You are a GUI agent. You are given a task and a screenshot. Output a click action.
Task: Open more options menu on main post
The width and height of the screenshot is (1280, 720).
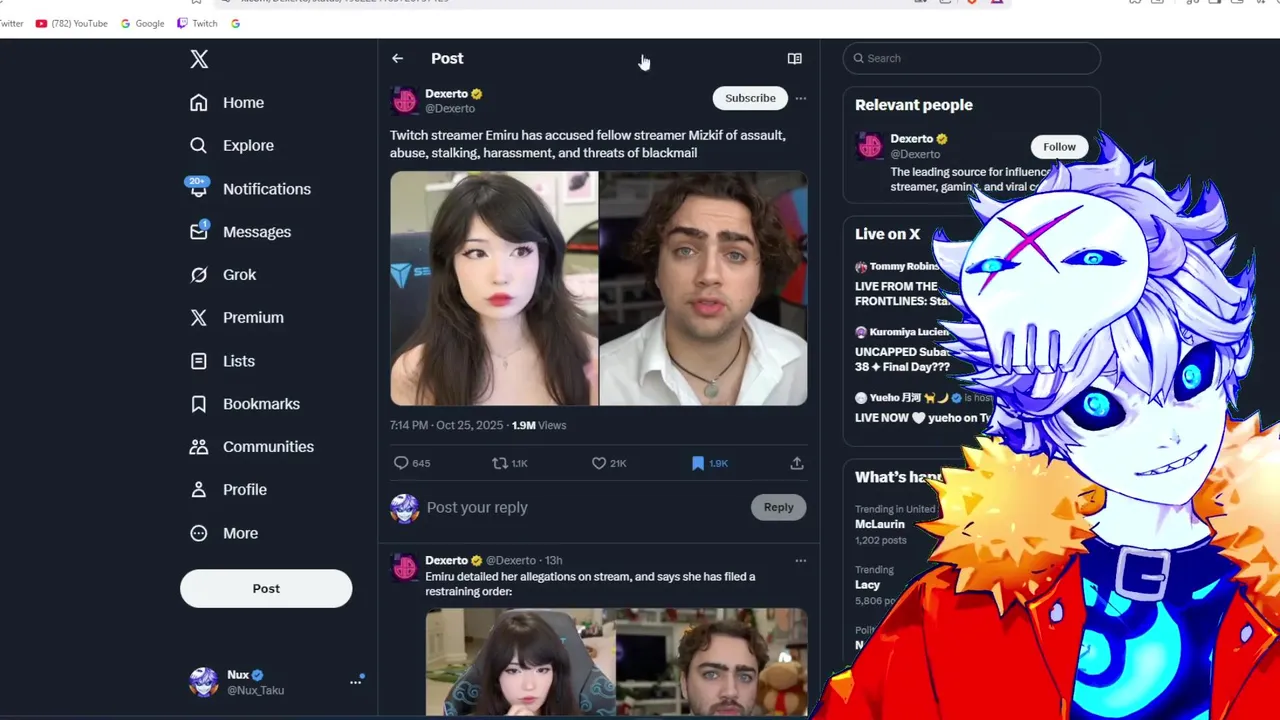coord(800,98)
